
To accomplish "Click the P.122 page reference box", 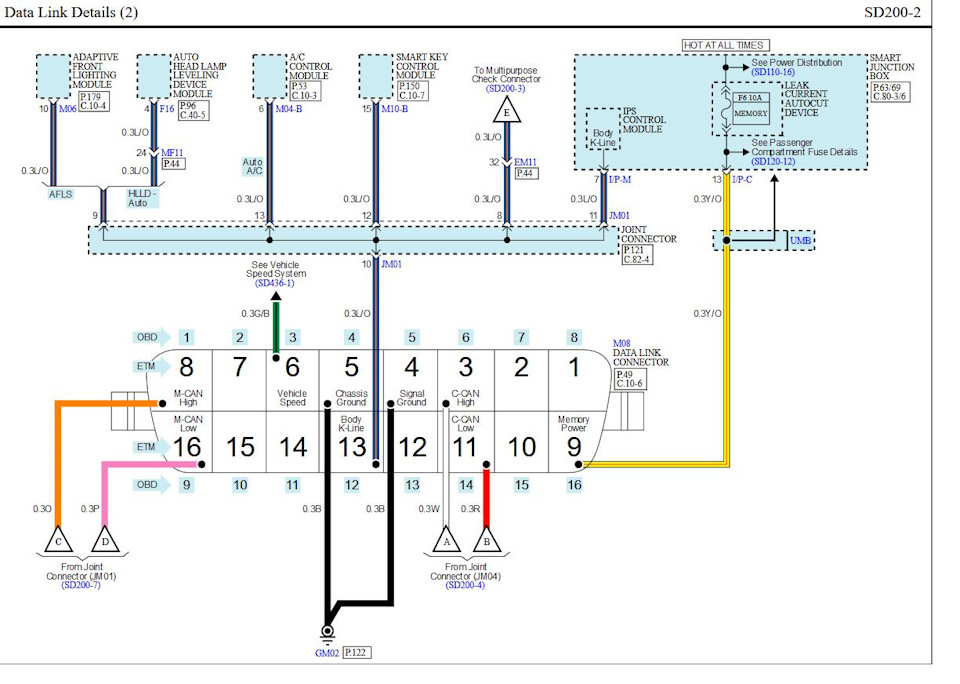I will tap(356, 653).
